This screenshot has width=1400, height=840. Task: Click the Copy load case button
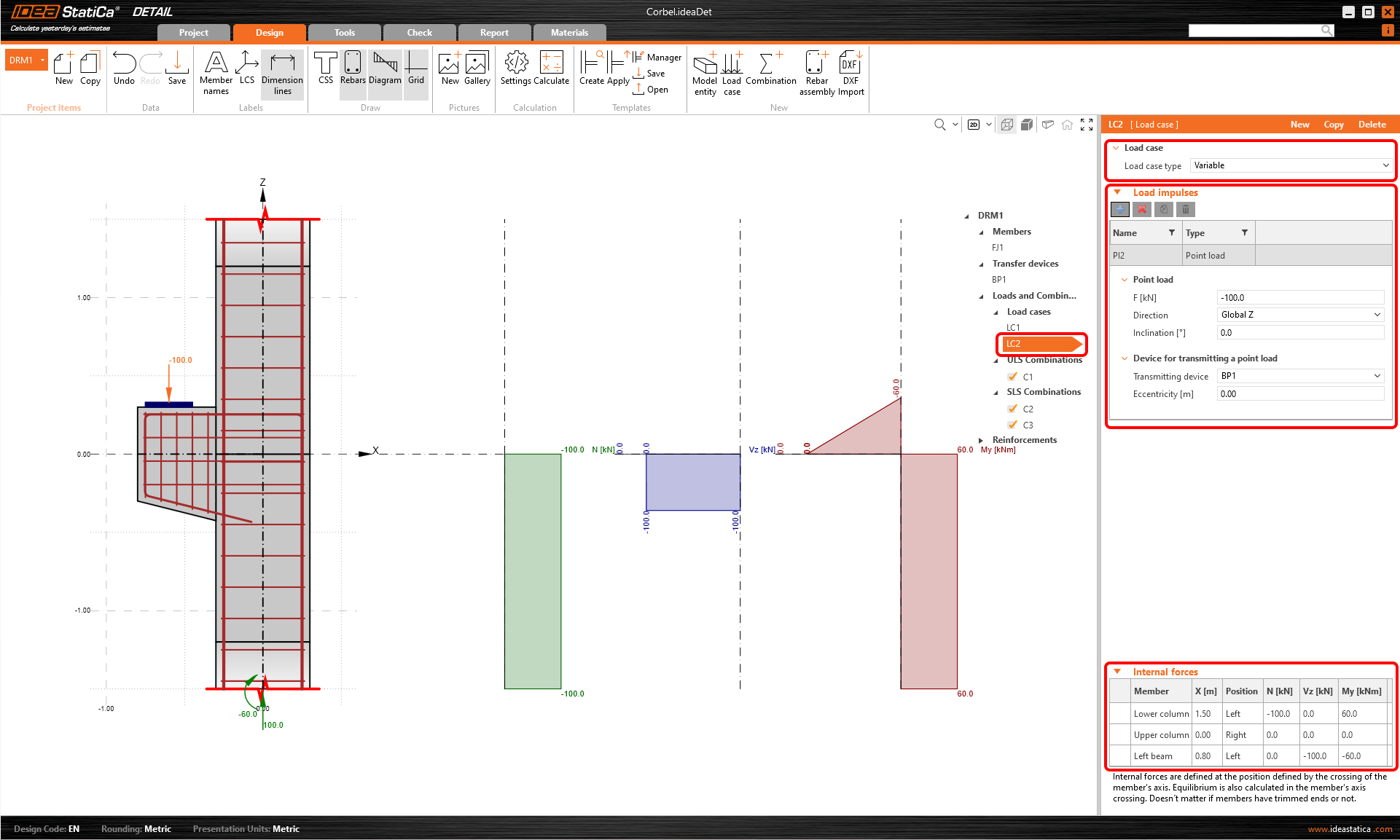(1333, 125)
